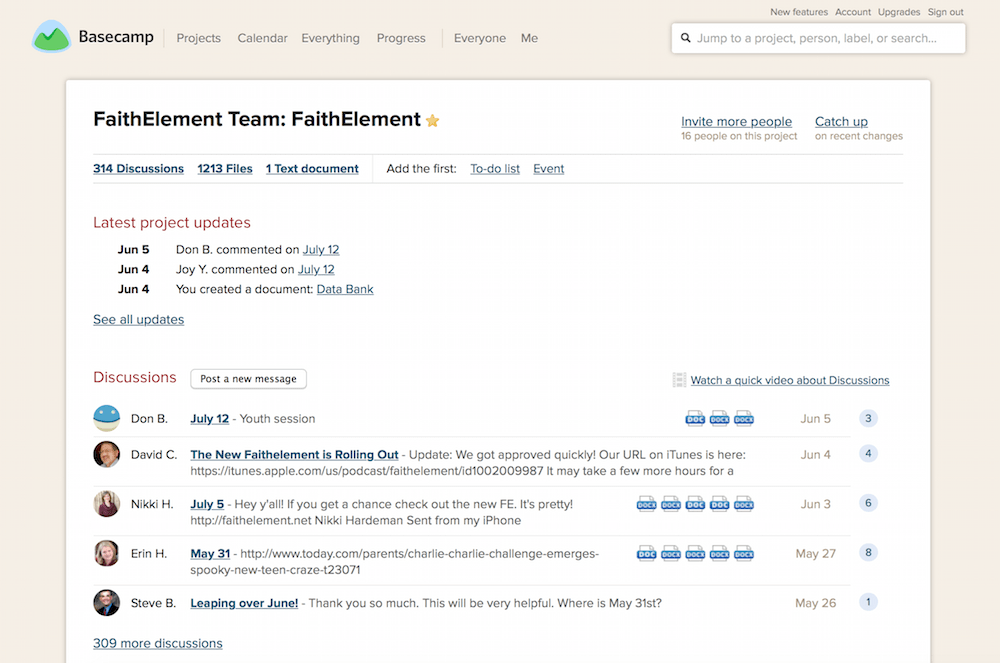The height and width of the screenshot is (663, 1000).
Task: Open the Calendar navigation item
Action: point(262,38)
